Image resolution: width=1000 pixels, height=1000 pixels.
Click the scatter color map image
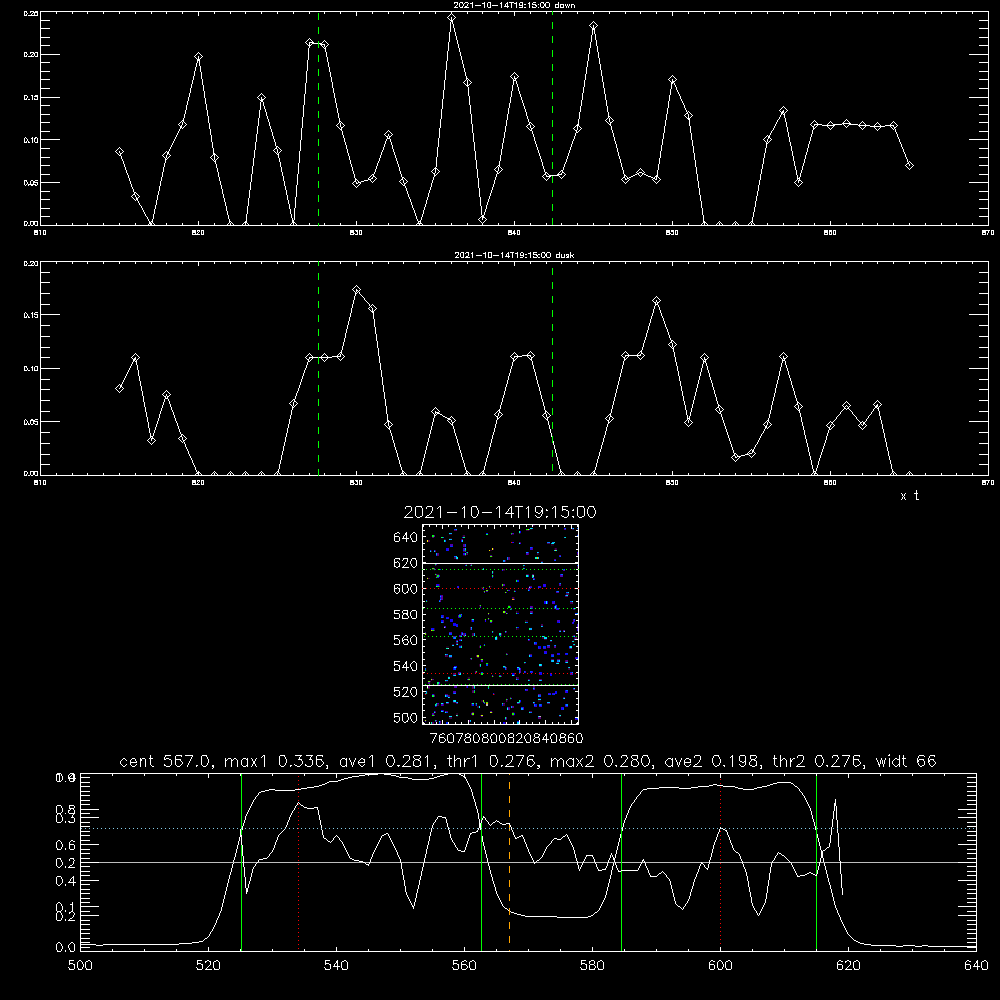pos(500,624)
